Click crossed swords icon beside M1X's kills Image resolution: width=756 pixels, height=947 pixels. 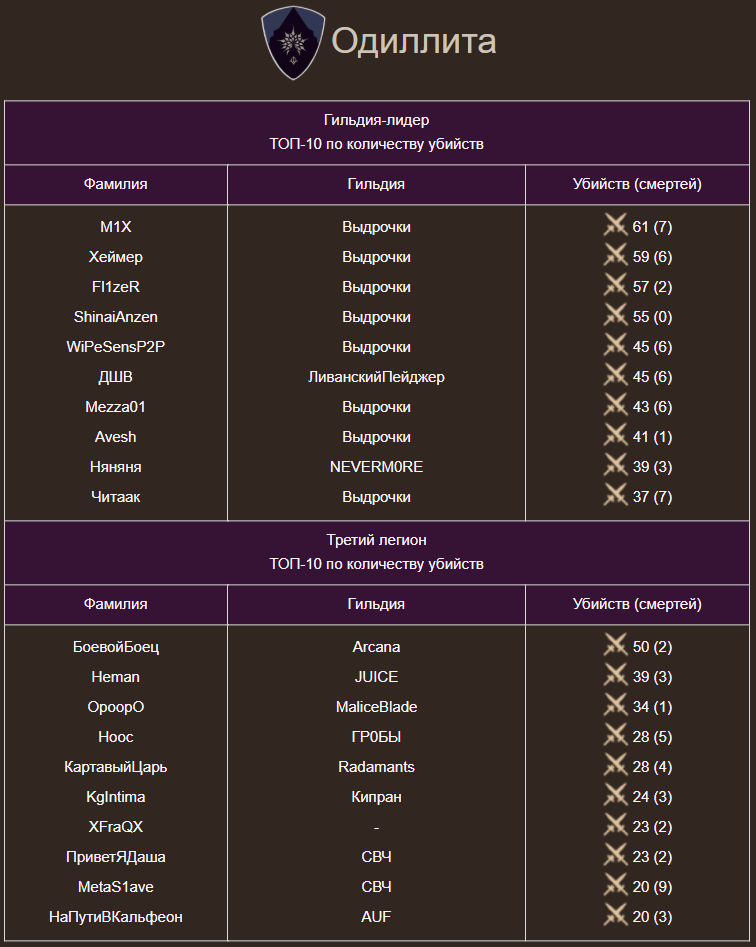click(x=615, y=226)
